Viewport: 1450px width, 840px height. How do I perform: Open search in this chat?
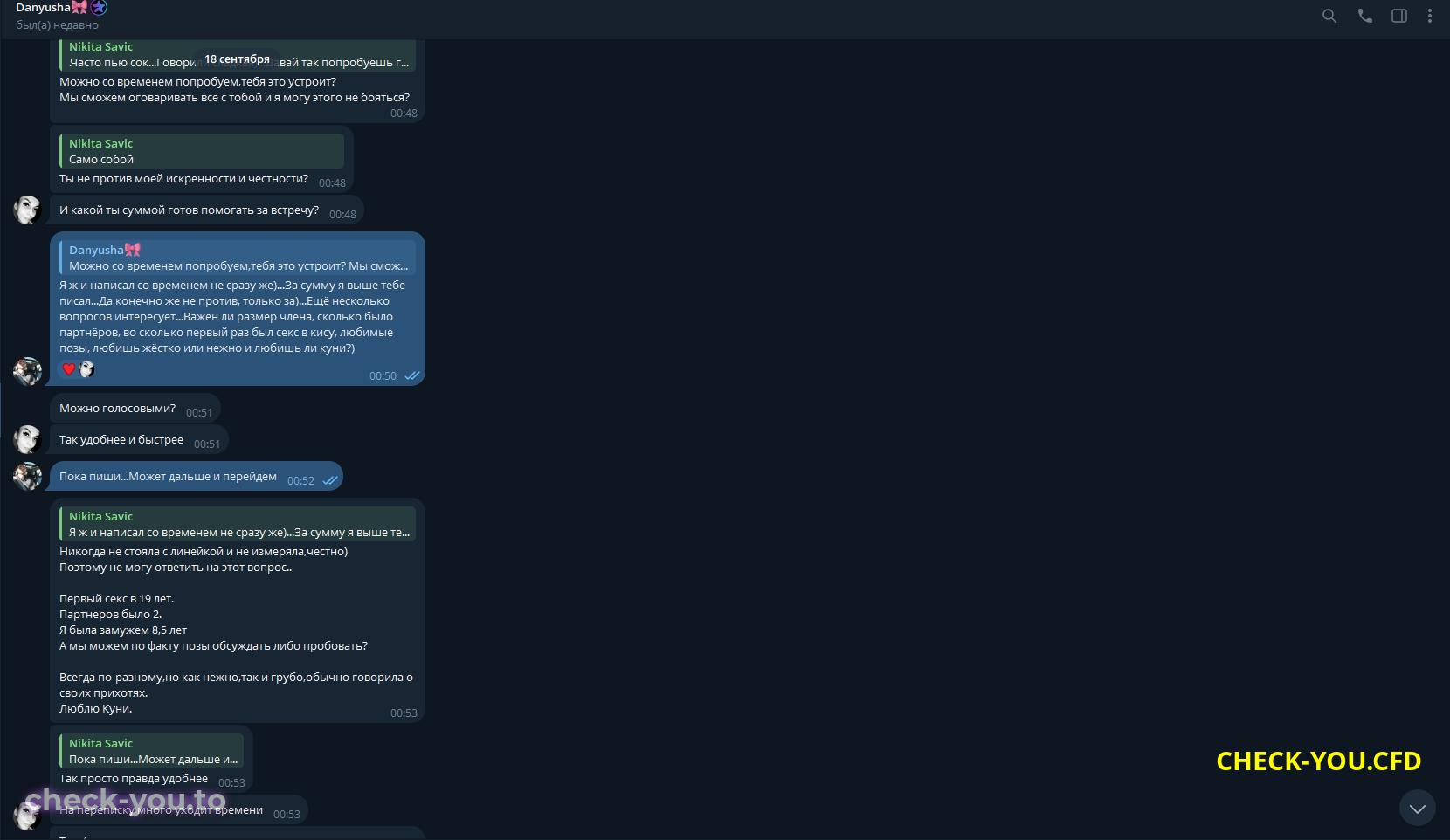(1329, 16)
